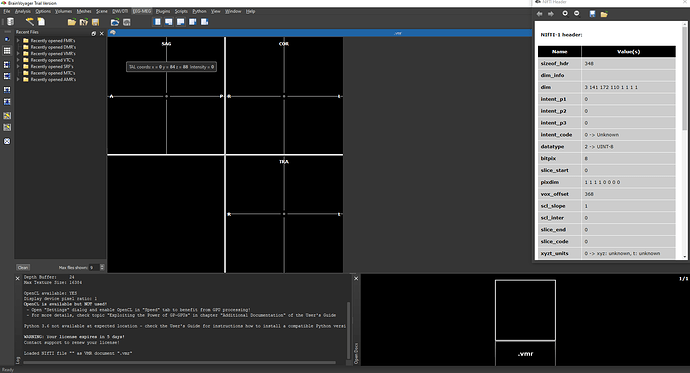This screenshot has width=690, height=373.
Task: Create a new document via toolbar icon
Action: (41, 22)
